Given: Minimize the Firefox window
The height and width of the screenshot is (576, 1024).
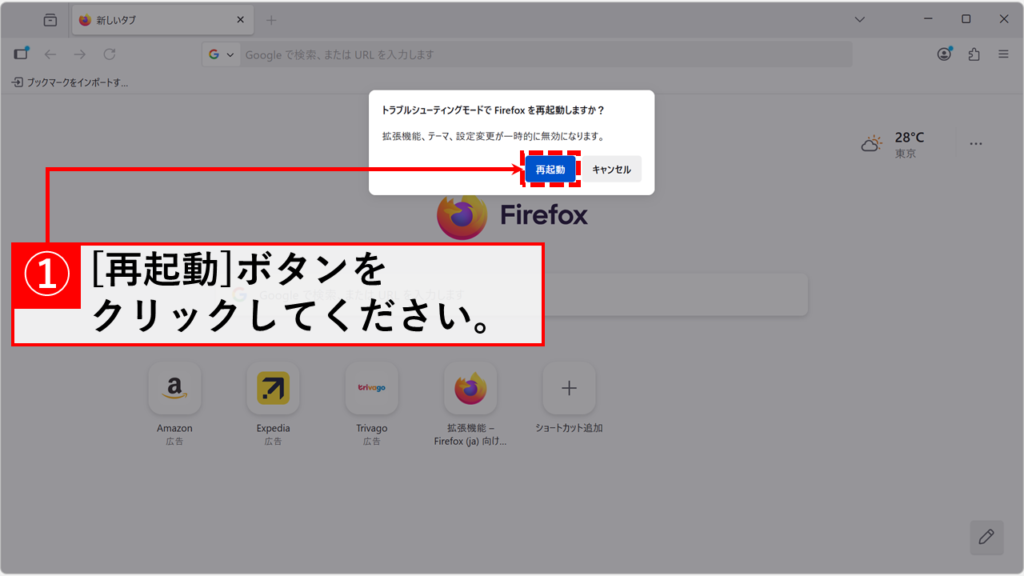Looking at the screenshot, I should tap(928, 20).
